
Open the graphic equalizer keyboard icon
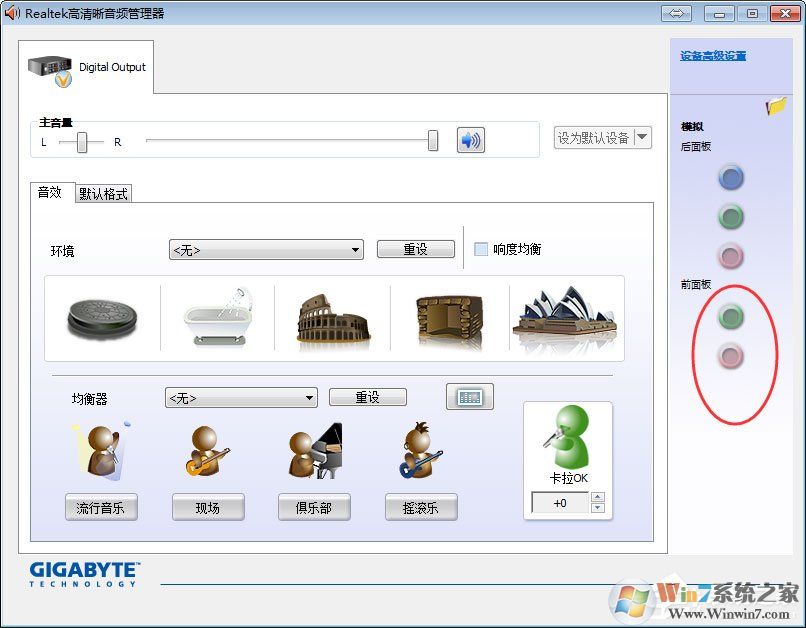[x=468, y=396]
